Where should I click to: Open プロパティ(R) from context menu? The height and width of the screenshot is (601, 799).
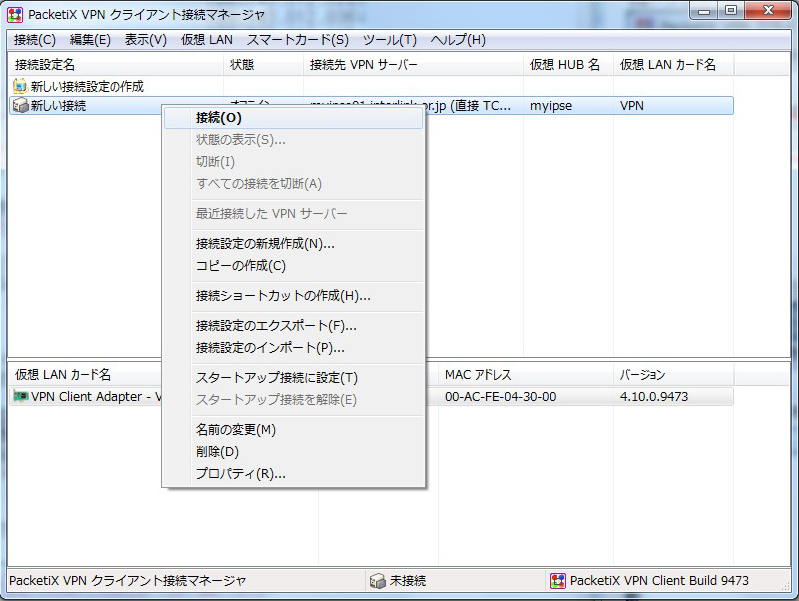(240, 474)
